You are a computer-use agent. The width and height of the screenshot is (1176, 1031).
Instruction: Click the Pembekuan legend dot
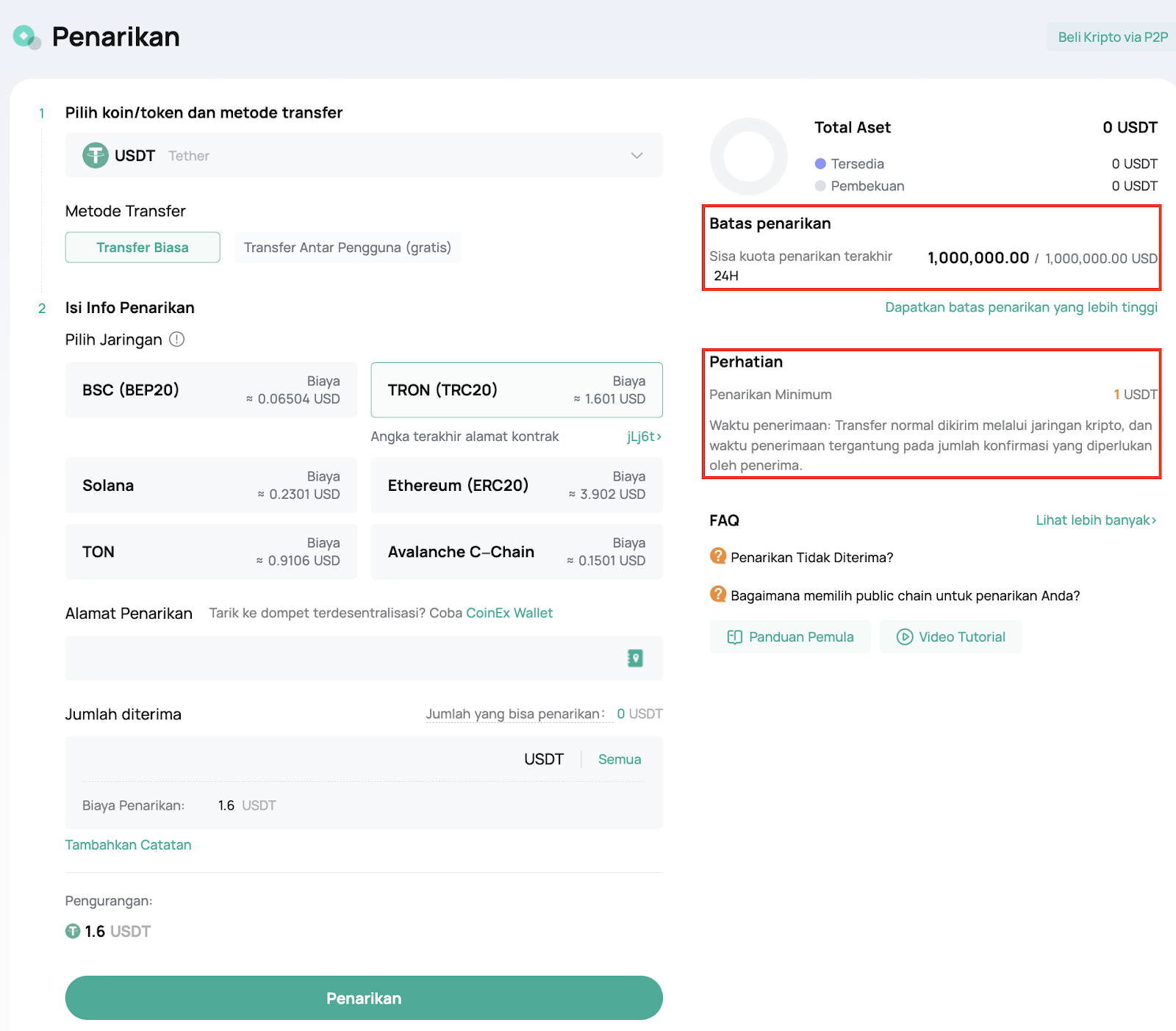coord(820,186)
